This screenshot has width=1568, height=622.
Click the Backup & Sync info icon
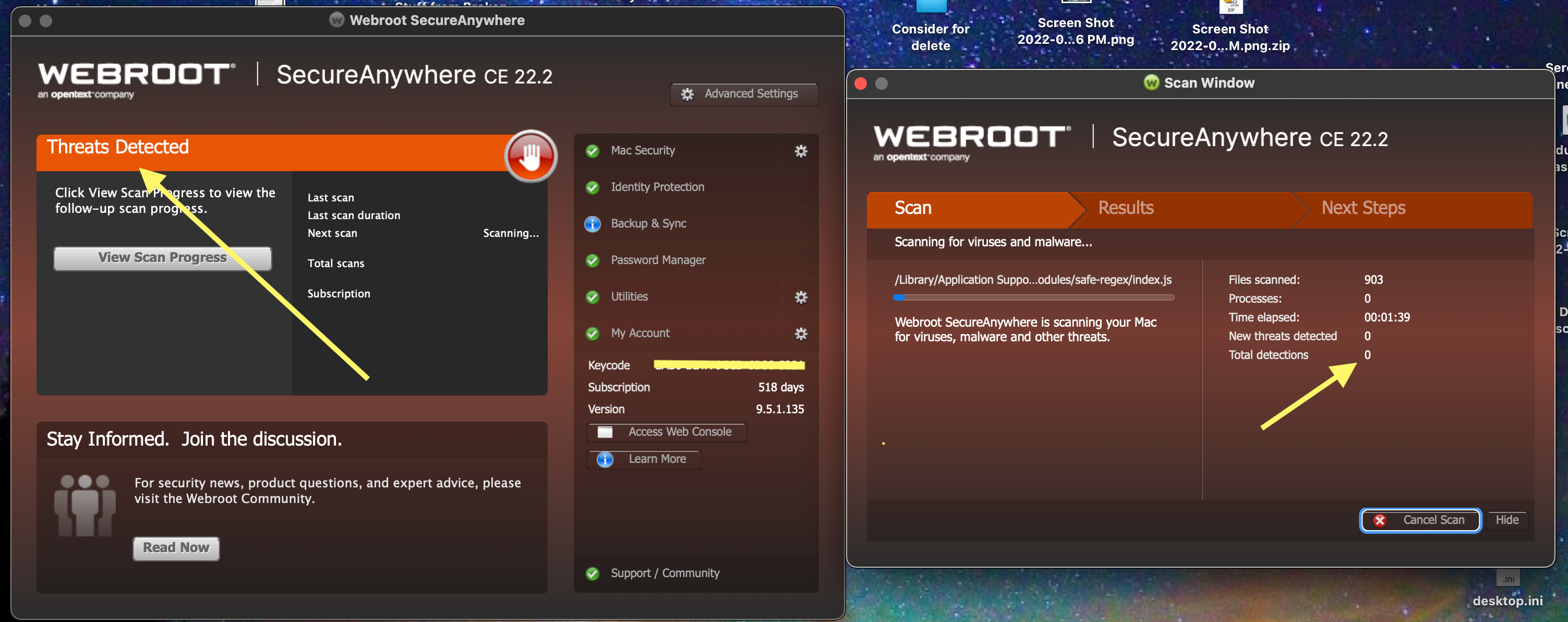(592, 224)
